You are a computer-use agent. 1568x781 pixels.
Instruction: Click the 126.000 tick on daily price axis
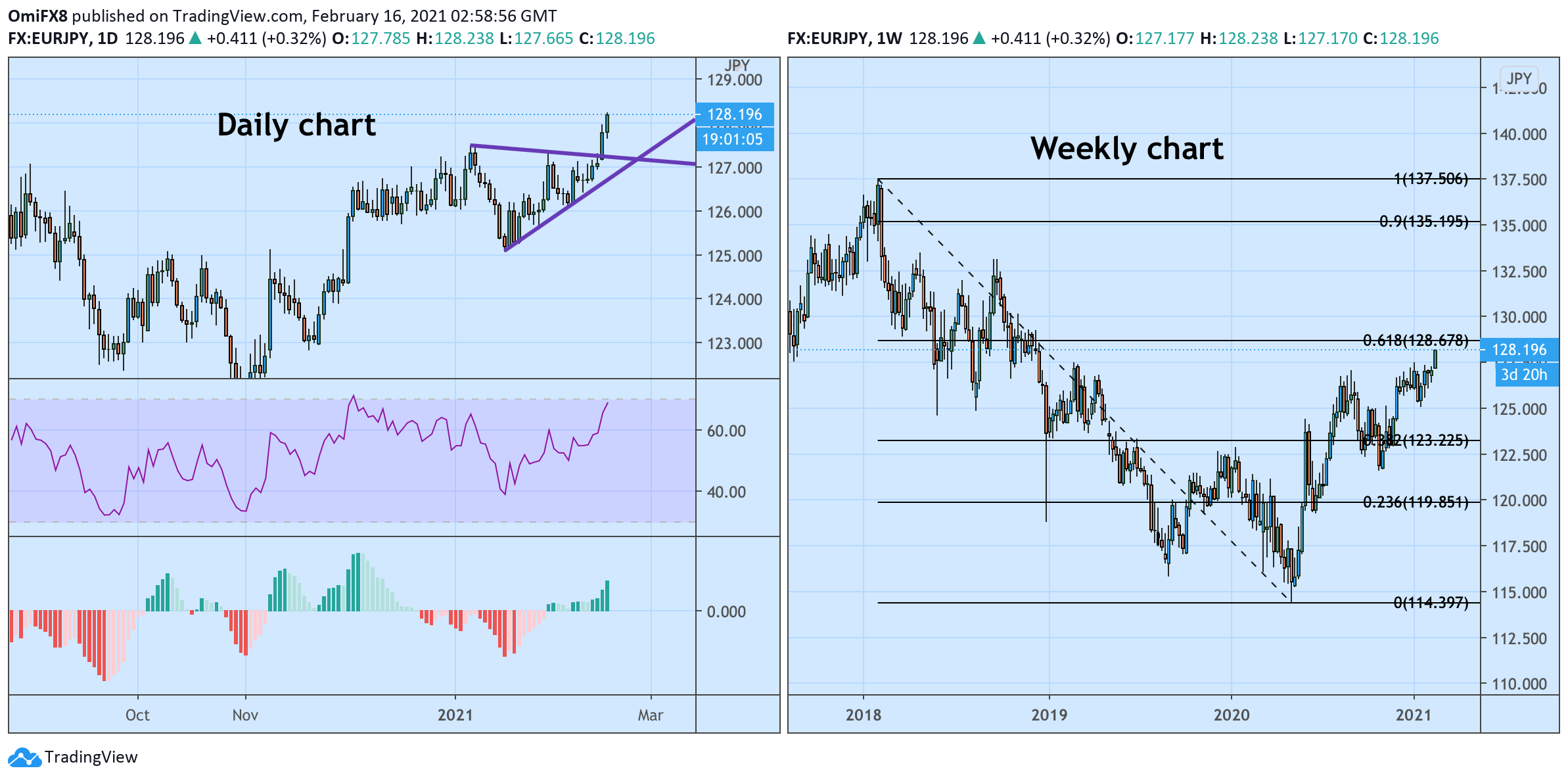735,212
